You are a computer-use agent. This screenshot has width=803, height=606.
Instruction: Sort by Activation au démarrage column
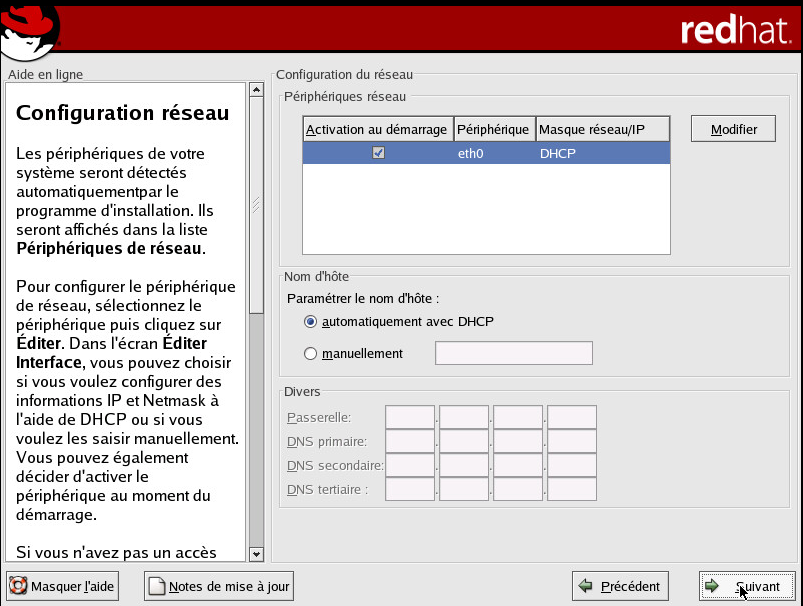pos(377,130)
